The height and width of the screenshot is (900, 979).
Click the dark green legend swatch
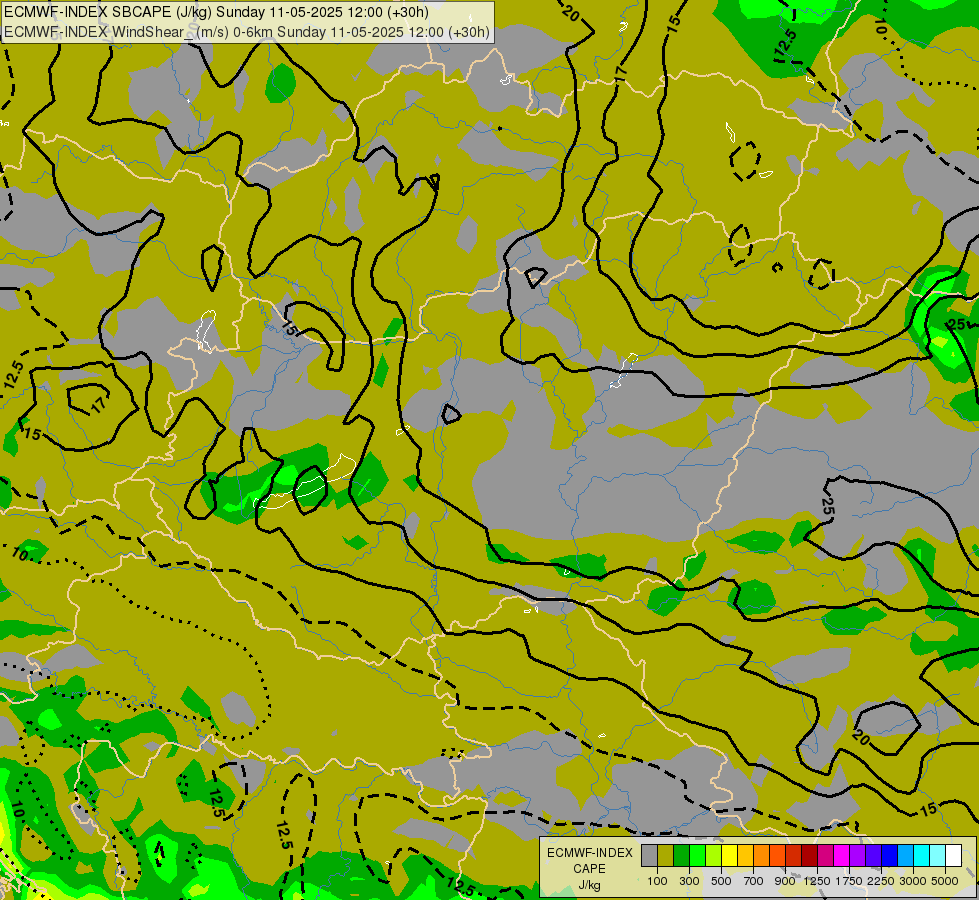click(682, 855)
